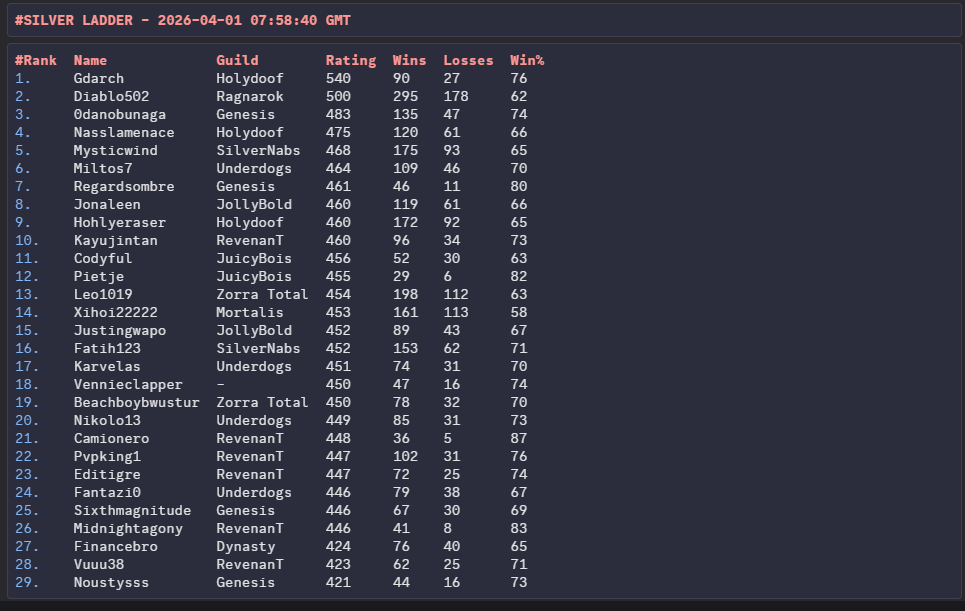Image resolution: width=965 pixels, height=611 pixels.
Task: Click rating 540 in Gdarch row
Action: coord(338,78)
